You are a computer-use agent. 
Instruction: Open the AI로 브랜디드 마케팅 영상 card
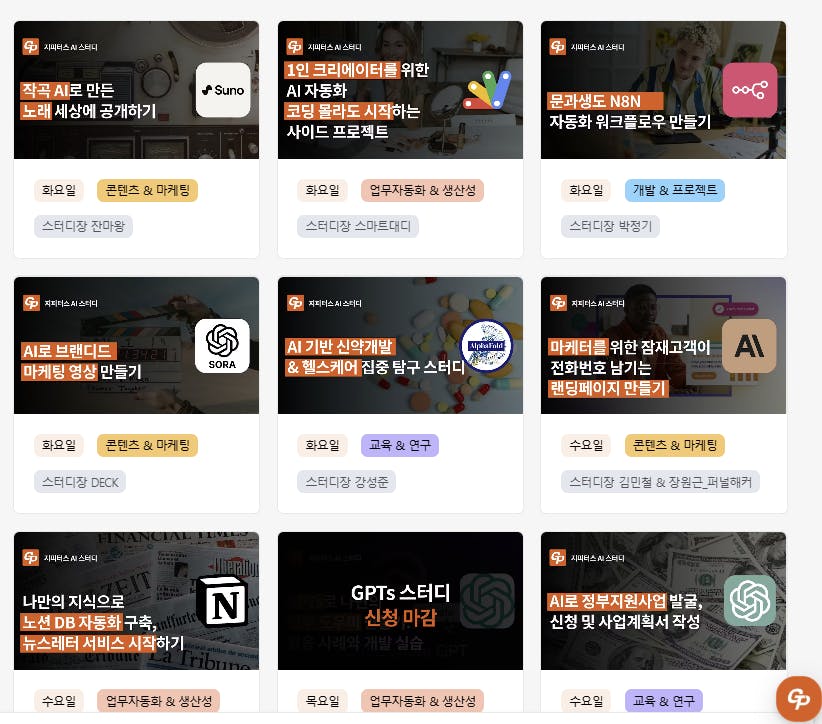tap(136, 395)
